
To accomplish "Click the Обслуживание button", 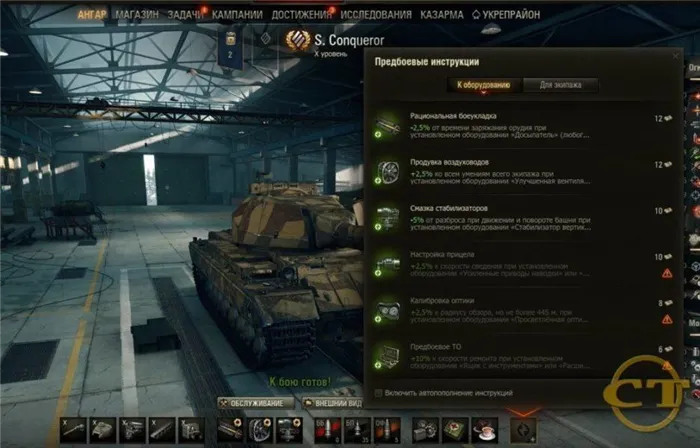I will 256,403.
